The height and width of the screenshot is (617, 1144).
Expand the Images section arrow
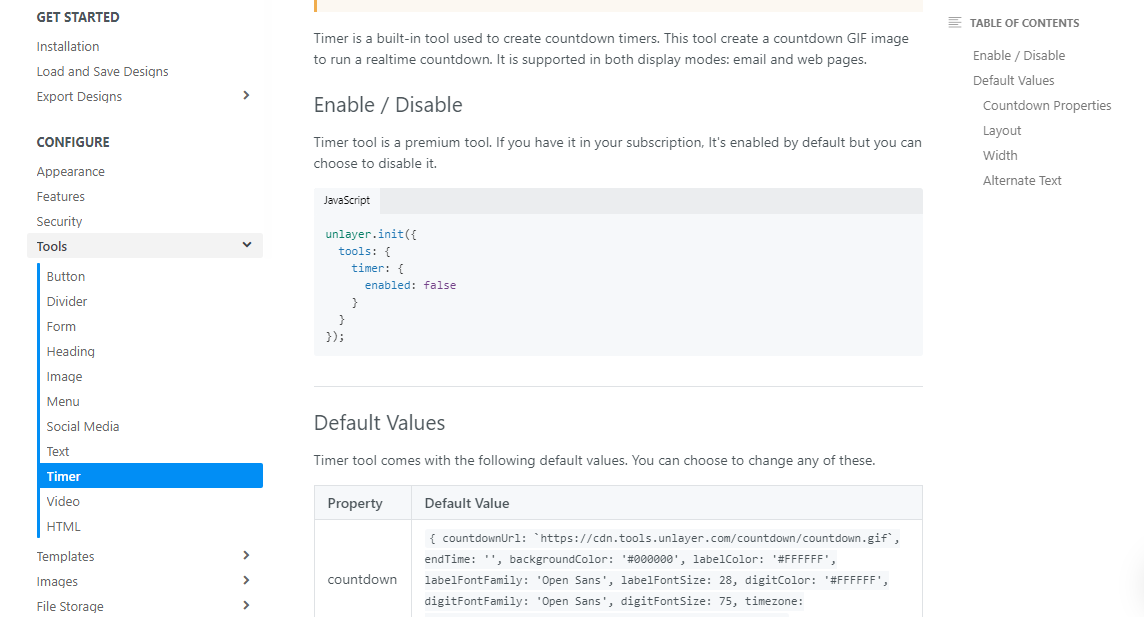point(246,581)
